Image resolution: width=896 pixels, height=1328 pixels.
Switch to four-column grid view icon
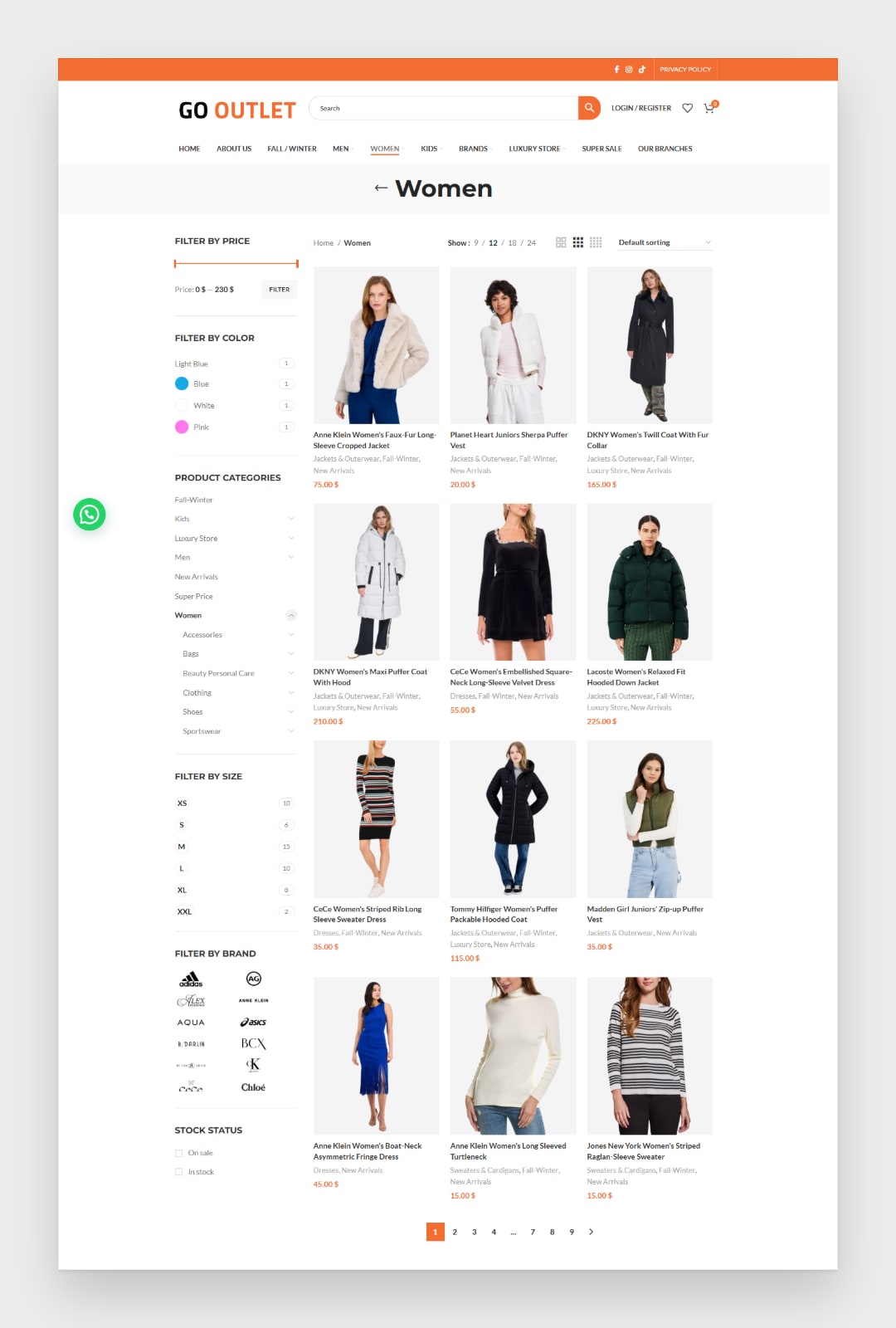click(x=596, y=242)
